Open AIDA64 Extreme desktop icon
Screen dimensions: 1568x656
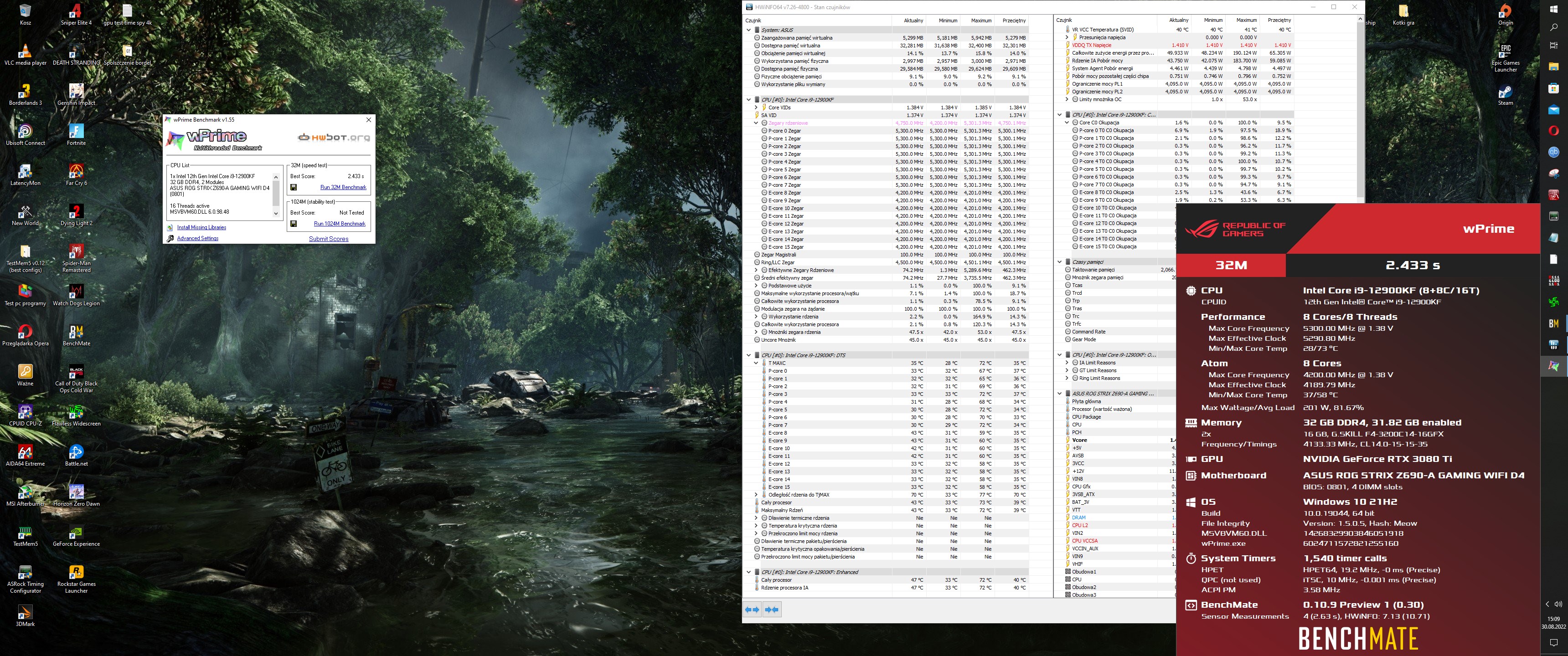[25, 456]
